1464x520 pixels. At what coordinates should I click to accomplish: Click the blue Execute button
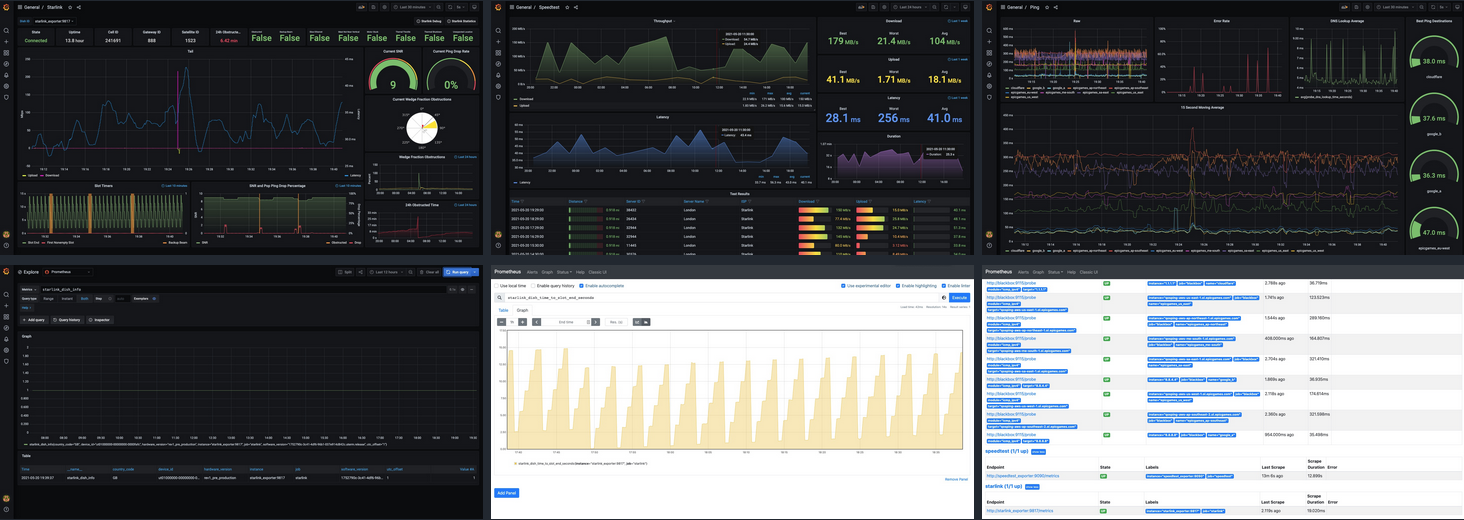point(959,298)
